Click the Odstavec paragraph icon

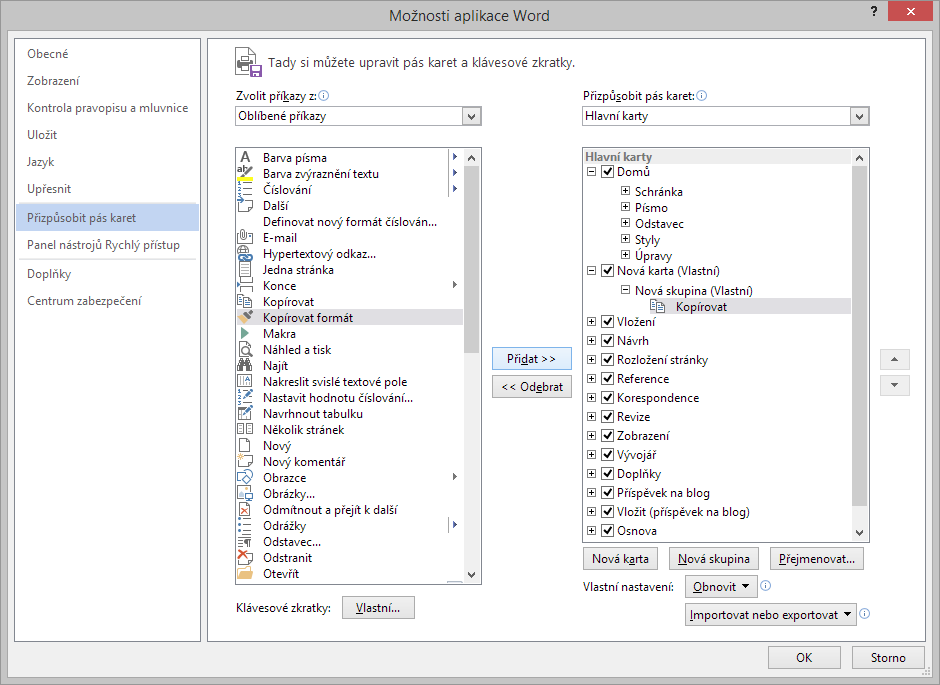coord(245,542)
